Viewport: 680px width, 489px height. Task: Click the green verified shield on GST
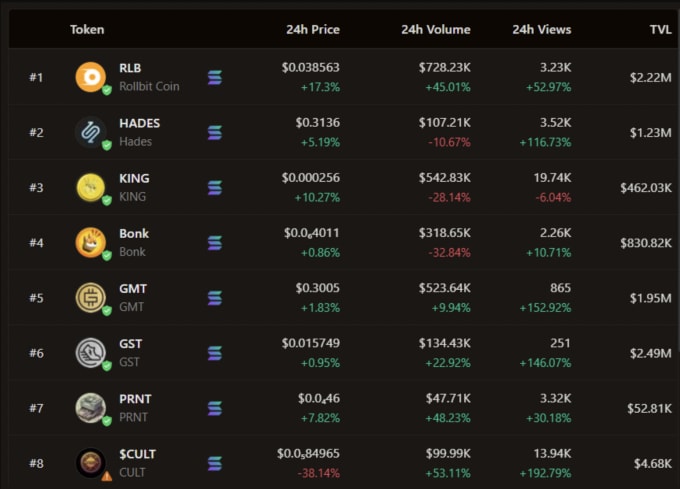click(107, 365)
